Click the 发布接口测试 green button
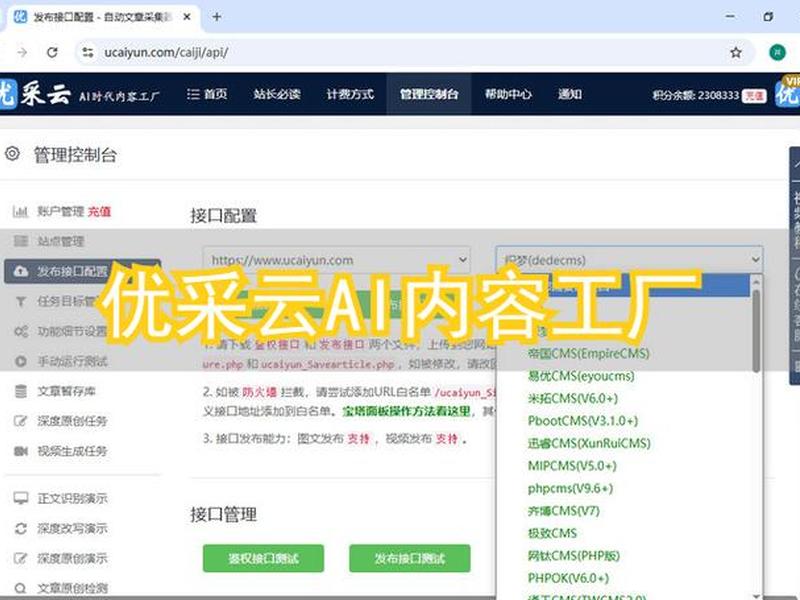The image size is (800, 600). tap(410, 558)
